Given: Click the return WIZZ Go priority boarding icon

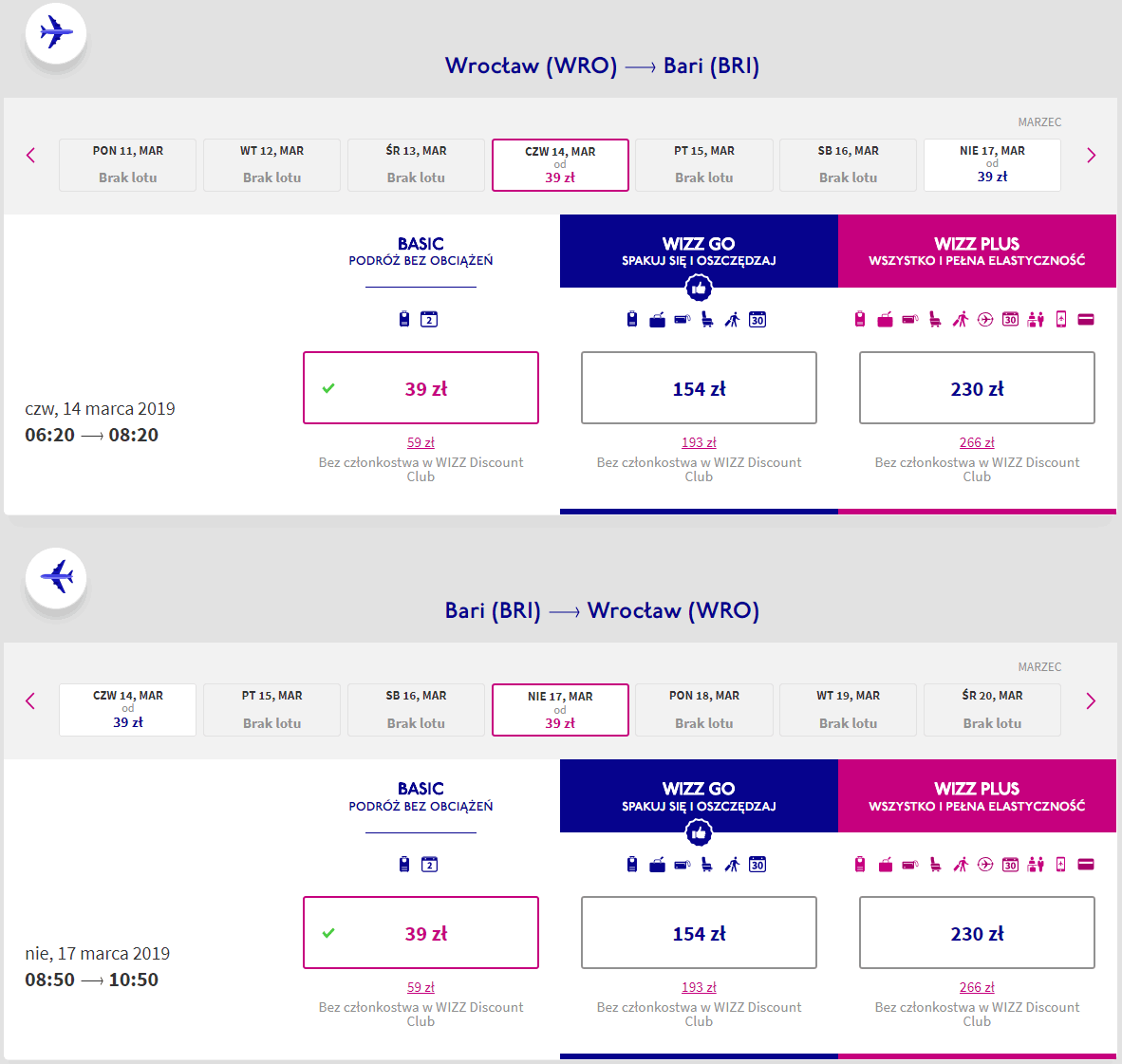Looking at the screenshot, I should pos(732,865).
